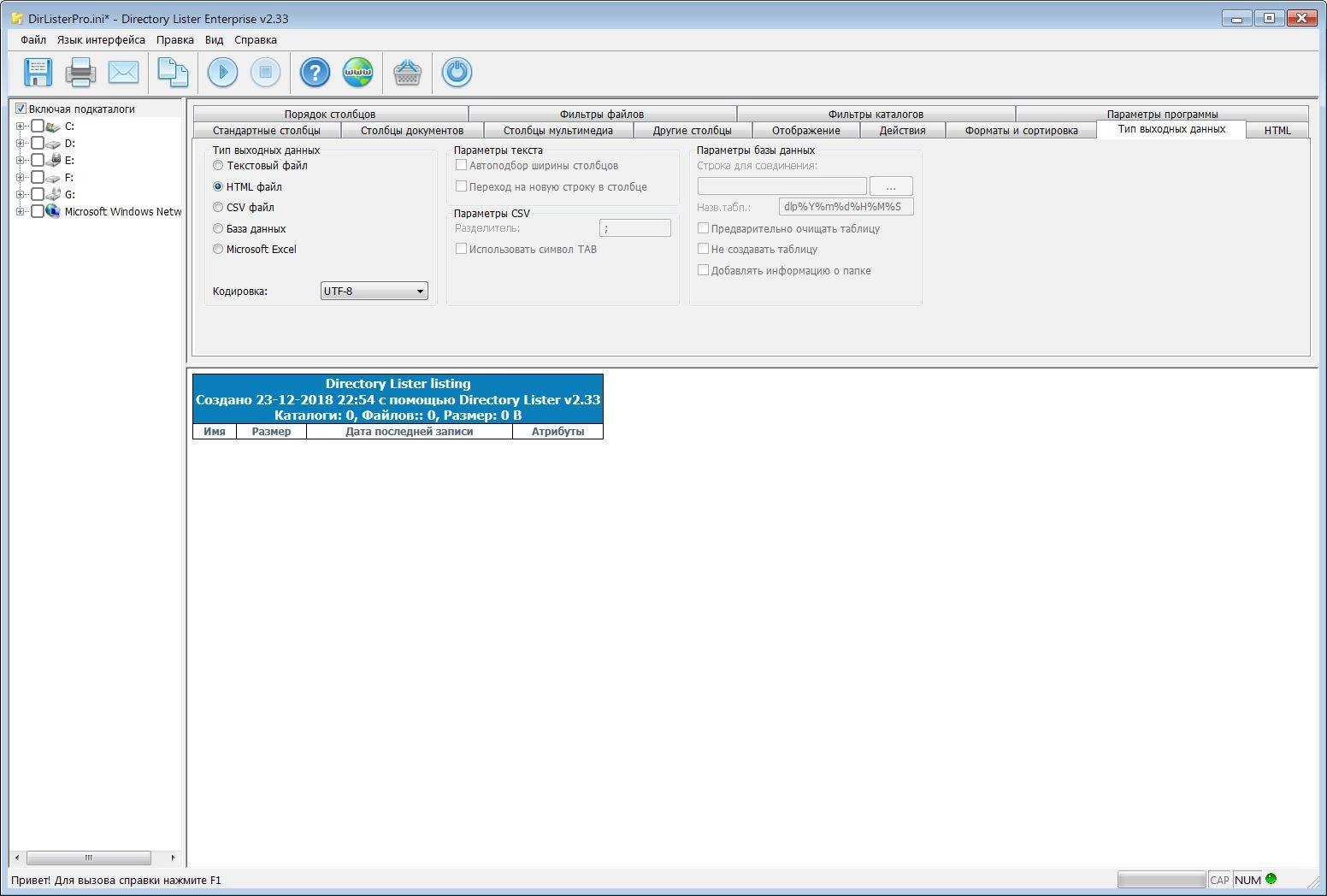1327x896 pixels.
Task: Open the 'Язык интерфейса' menu
Action: tap(101, 40)
